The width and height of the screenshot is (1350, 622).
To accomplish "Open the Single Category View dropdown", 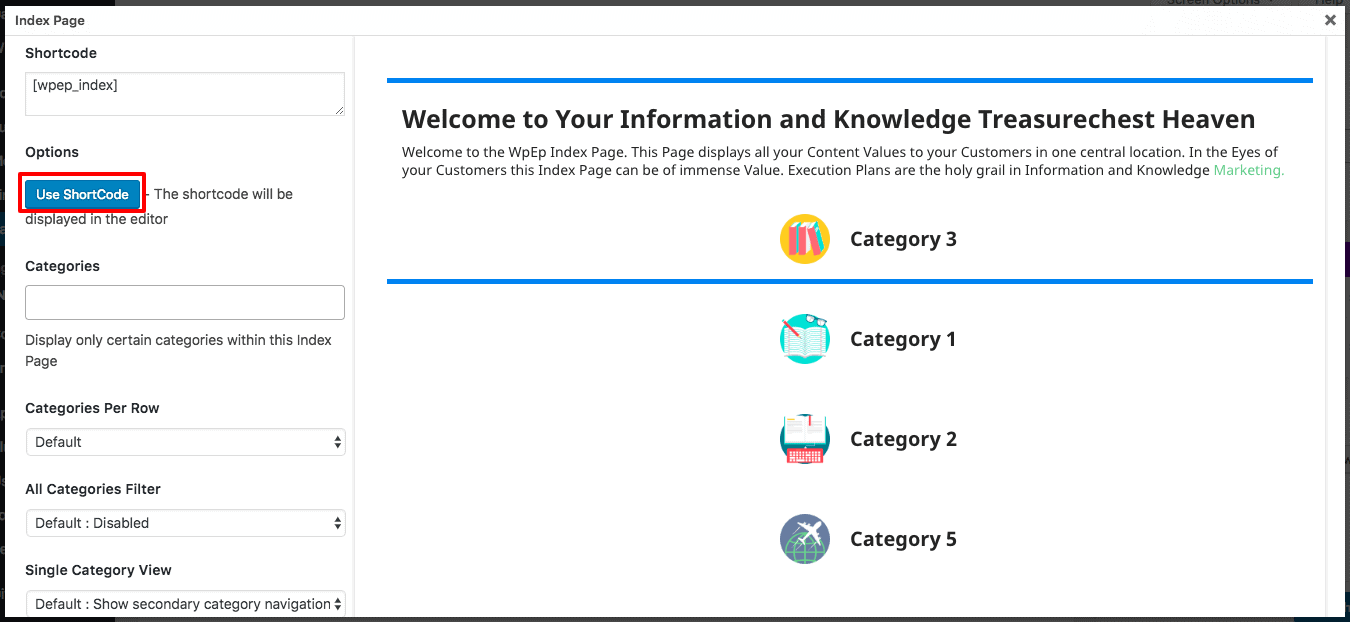I will [x=185, y=604].
